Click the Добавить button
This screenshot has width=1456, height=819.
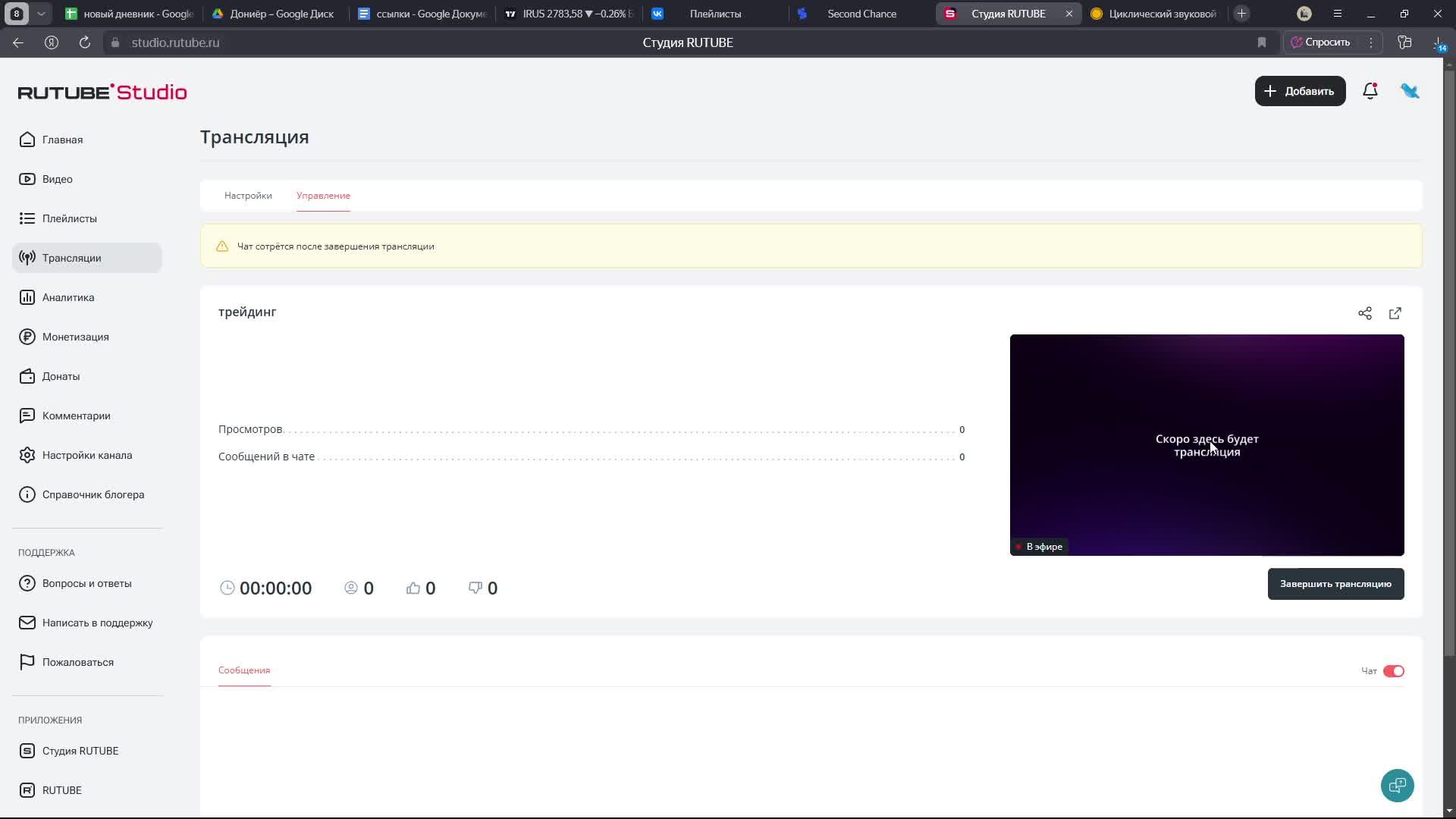click(1300, 91)
